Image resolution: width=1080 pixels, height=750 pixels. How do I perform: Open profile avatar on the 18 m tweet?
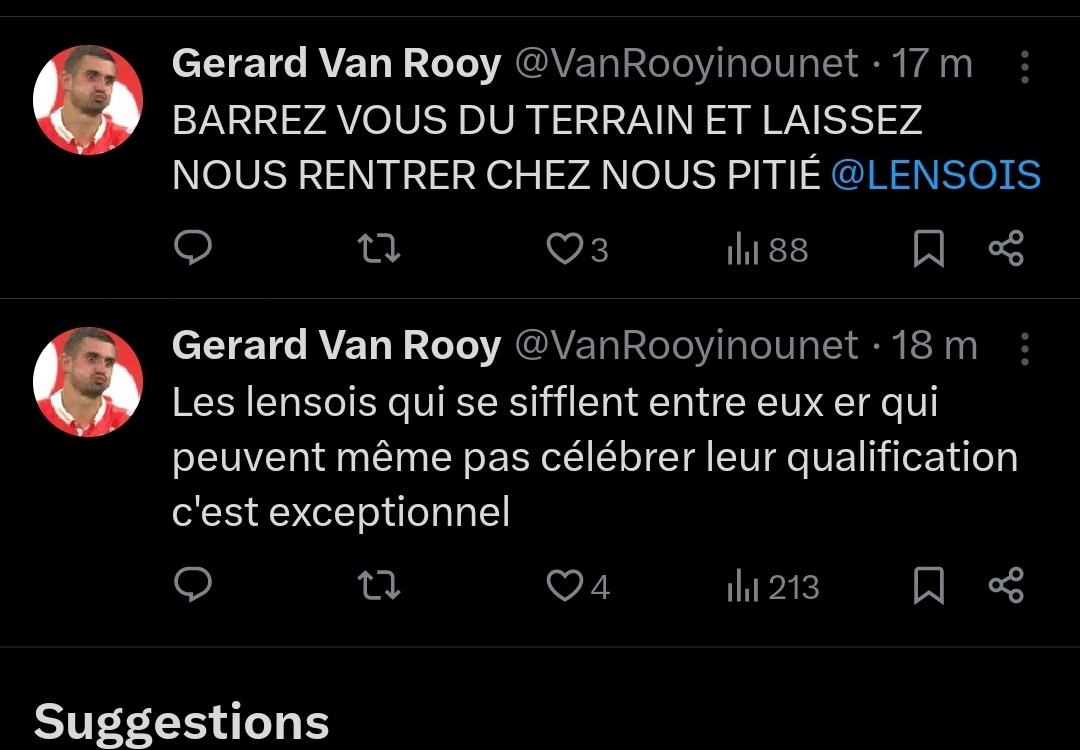[x=88, y=382]
